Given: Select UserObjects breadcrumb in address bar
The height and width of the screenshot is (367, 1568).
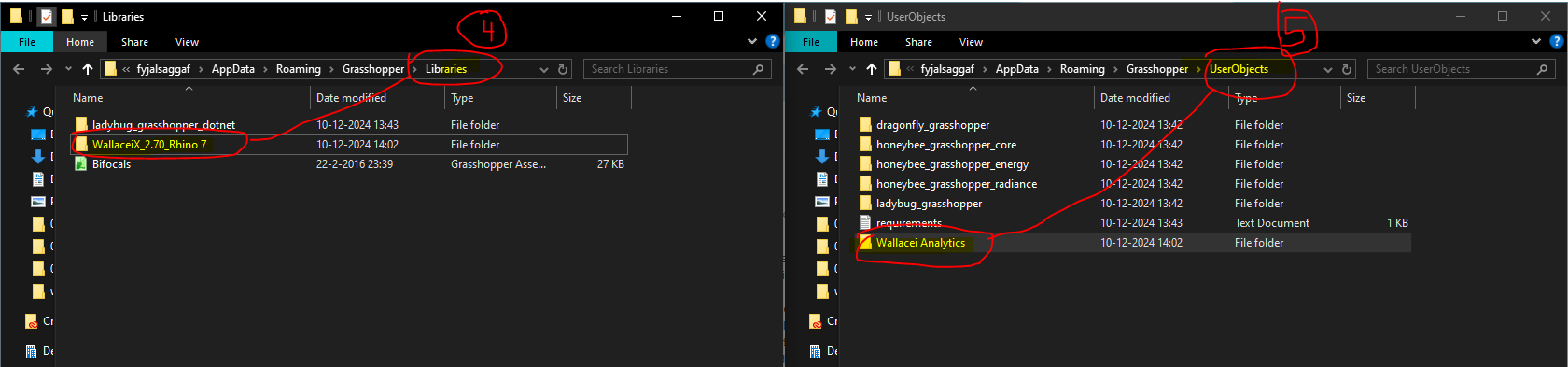Looking at the screenshot, I should (1239, 69).
